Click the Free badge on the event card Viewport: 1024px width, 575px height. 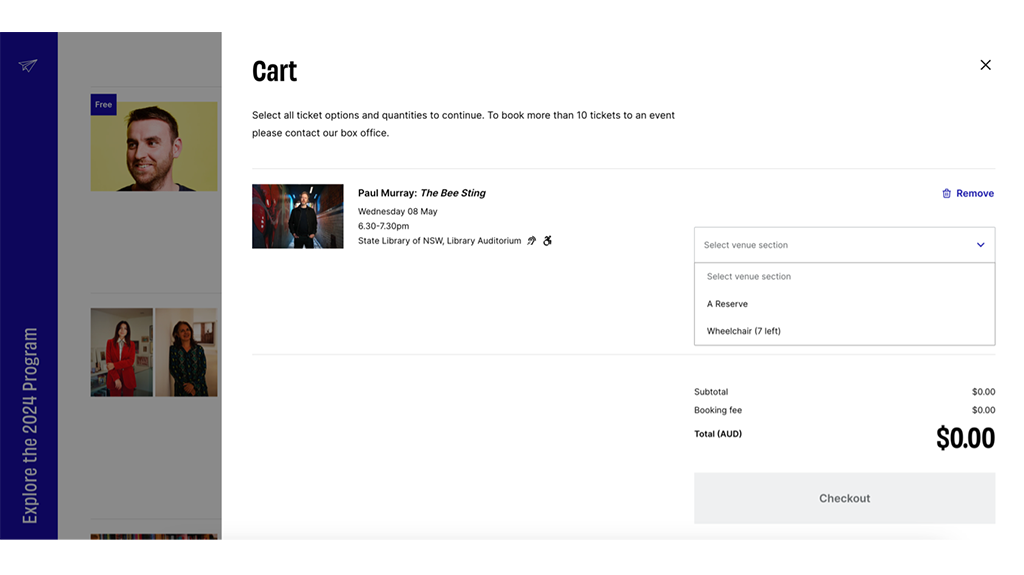103,105
